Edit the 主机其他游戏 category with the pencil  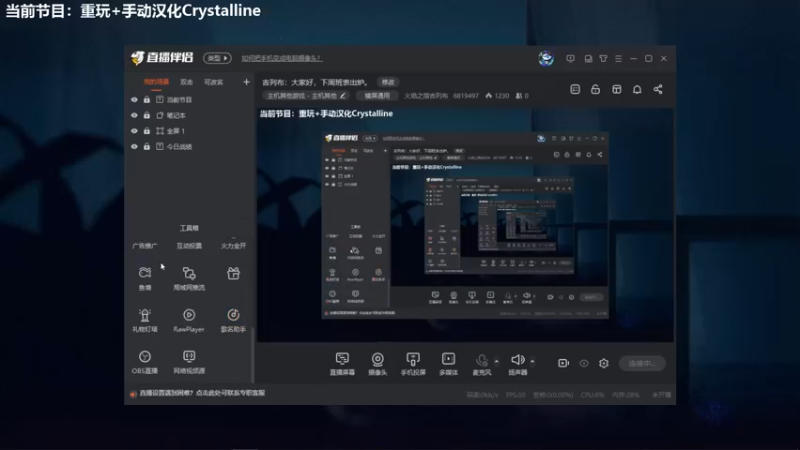[343, 95]
